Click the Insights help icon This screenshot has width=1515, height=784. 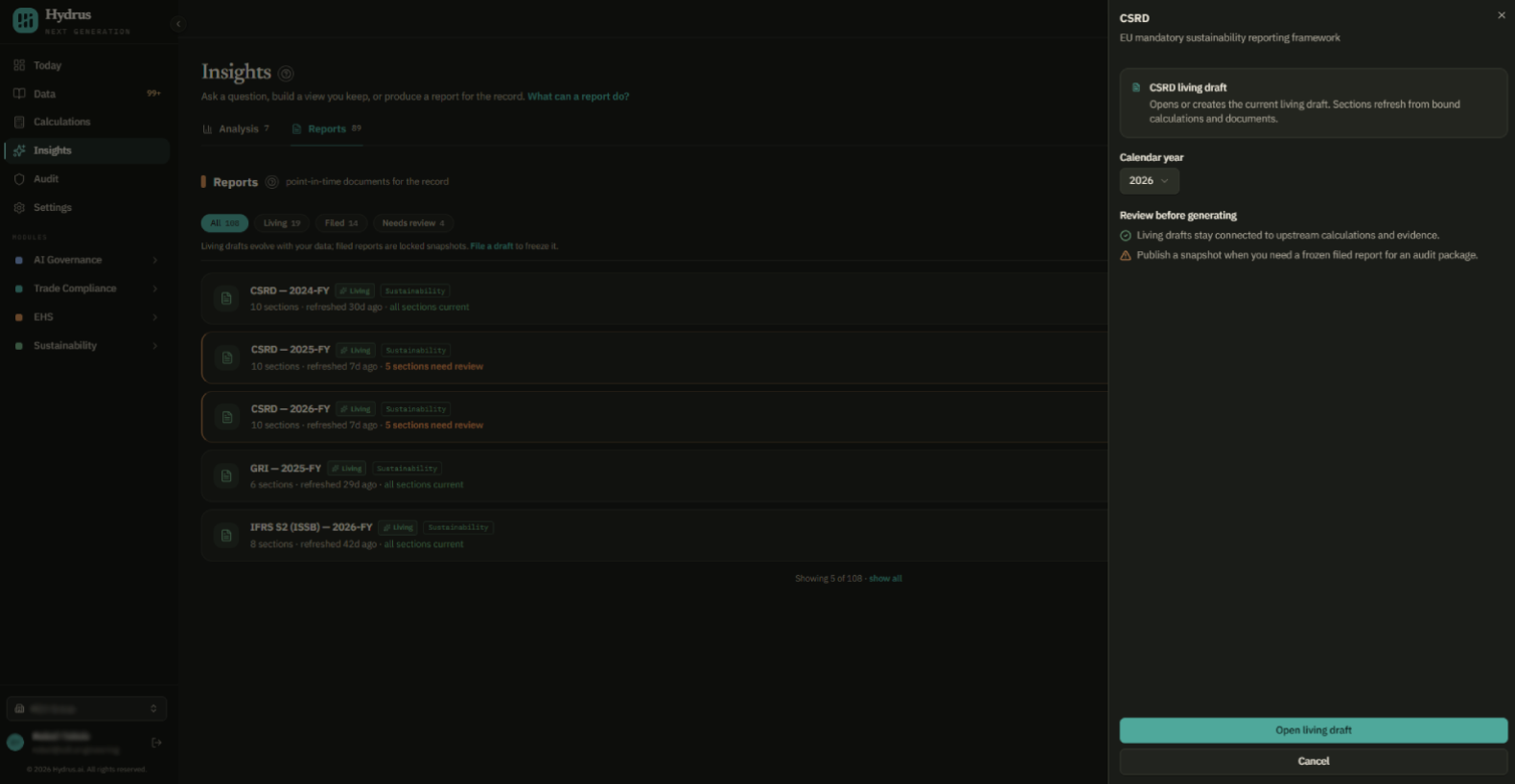286,73
